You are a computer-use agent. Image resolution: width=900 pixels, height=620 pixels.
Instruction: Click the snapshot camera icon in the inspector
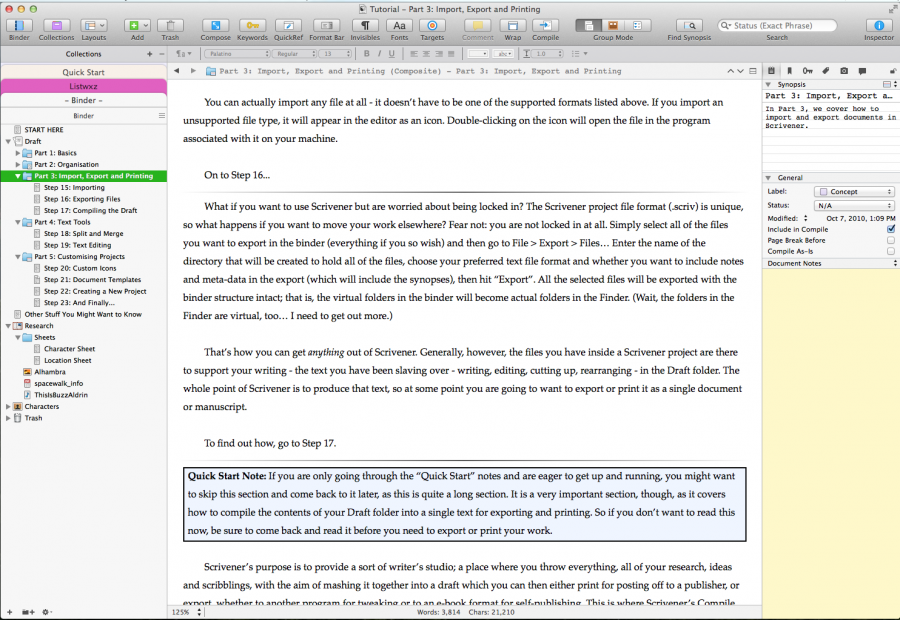(844, 71)
